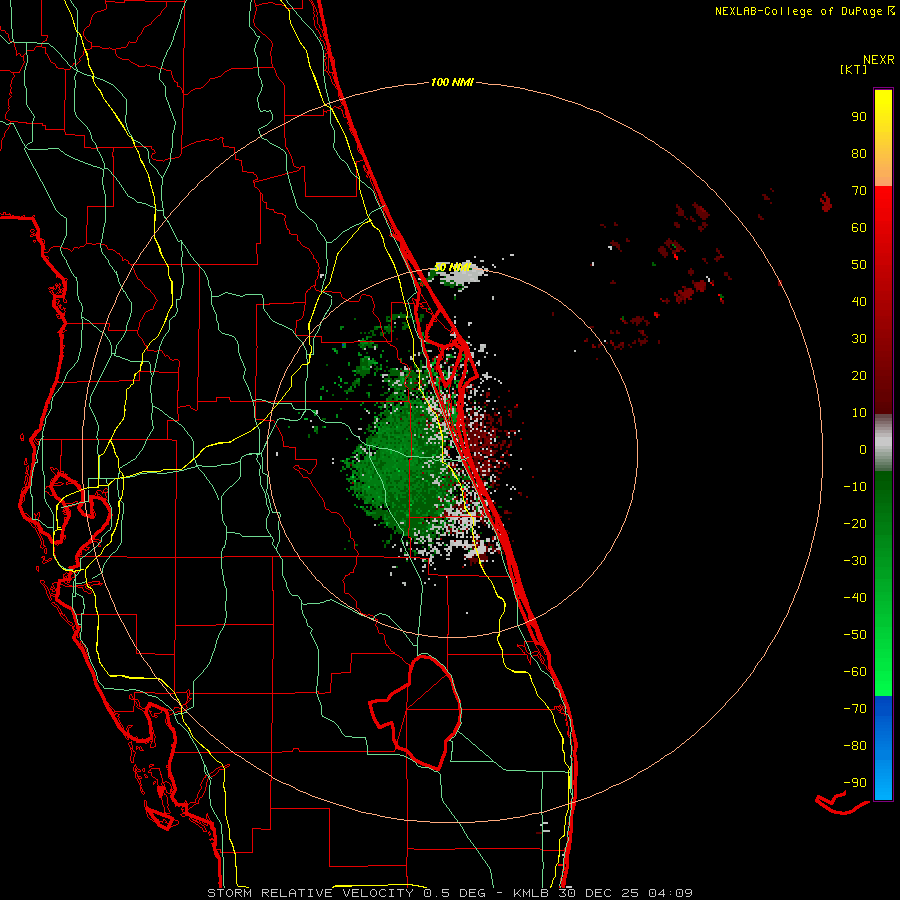900x900 pixels.
Task: Click the -70 value on the velocity scale
Action: point(855,709)
